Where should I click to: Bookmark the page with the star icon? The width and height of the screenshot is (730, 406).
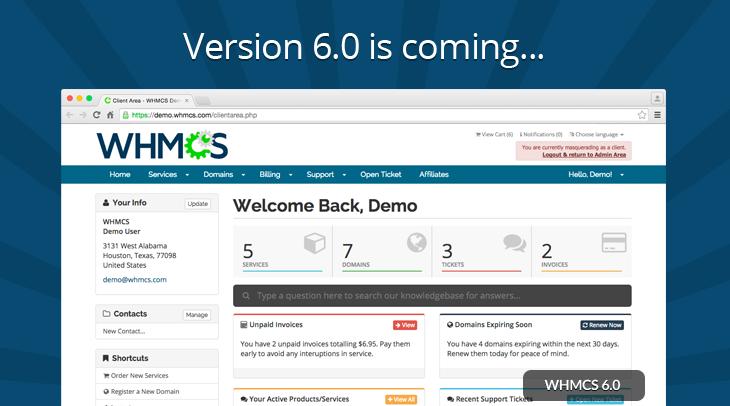[x=642, y=115]
